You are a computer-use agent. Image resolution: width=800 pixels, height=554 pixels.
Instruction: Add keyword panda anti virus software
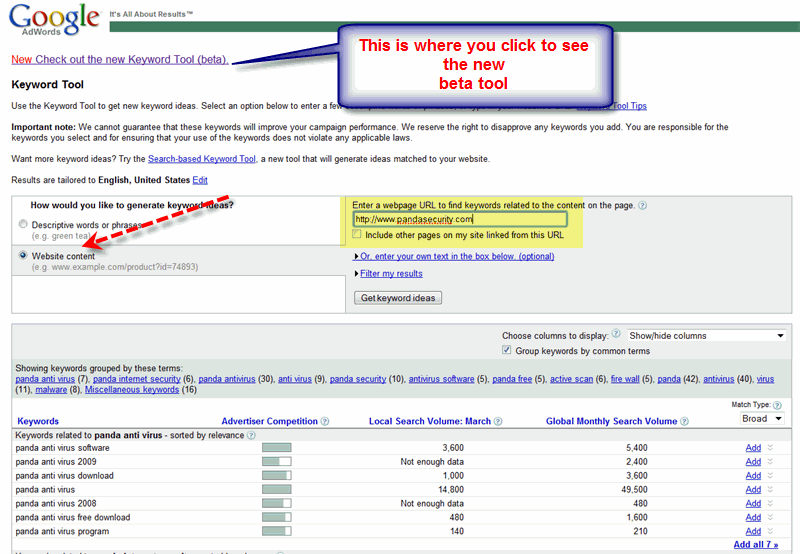(x=753, y=448)
